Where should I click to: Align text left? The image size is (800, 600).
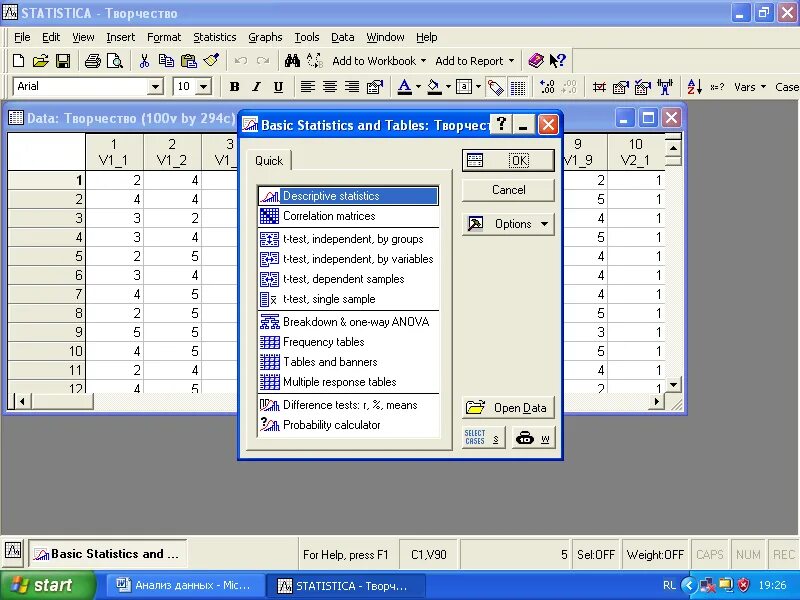(307, 87)
